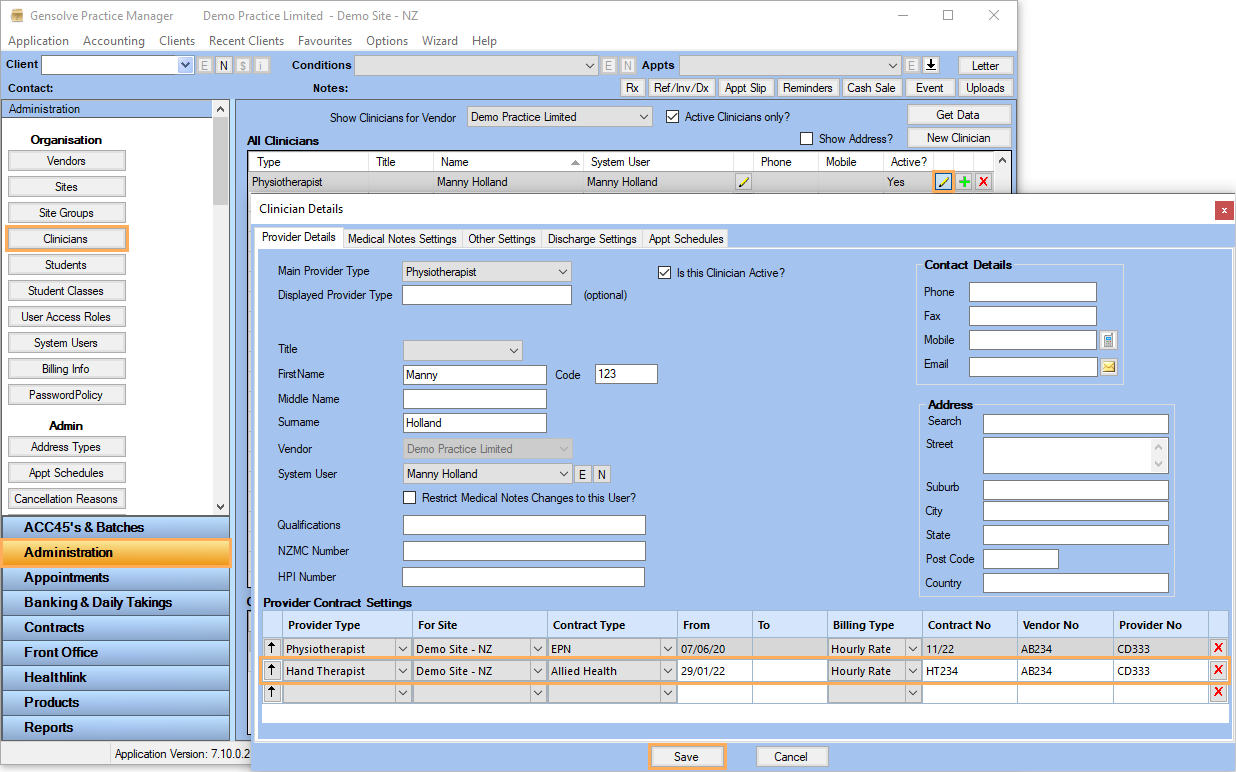Click the $ icon near the Client field

(241, 64)
